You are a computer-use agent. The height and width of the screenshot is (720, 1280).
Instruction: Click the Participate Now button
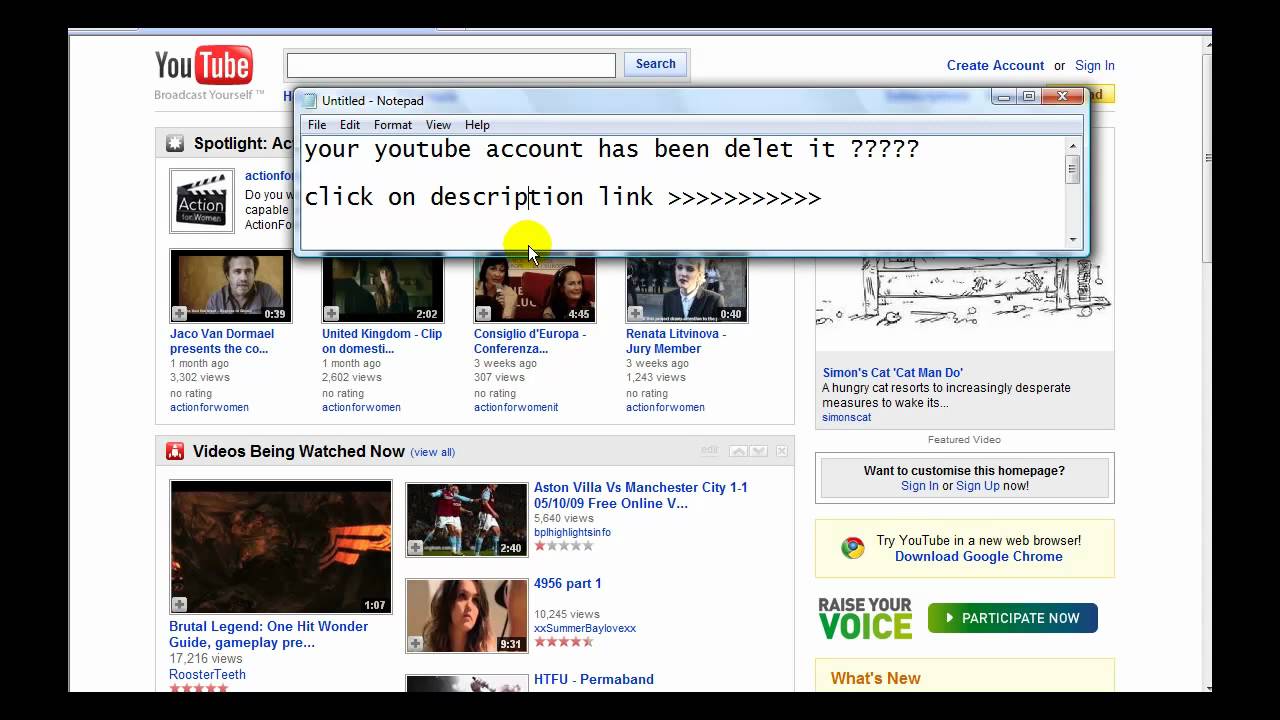[x=1012, y=618]
